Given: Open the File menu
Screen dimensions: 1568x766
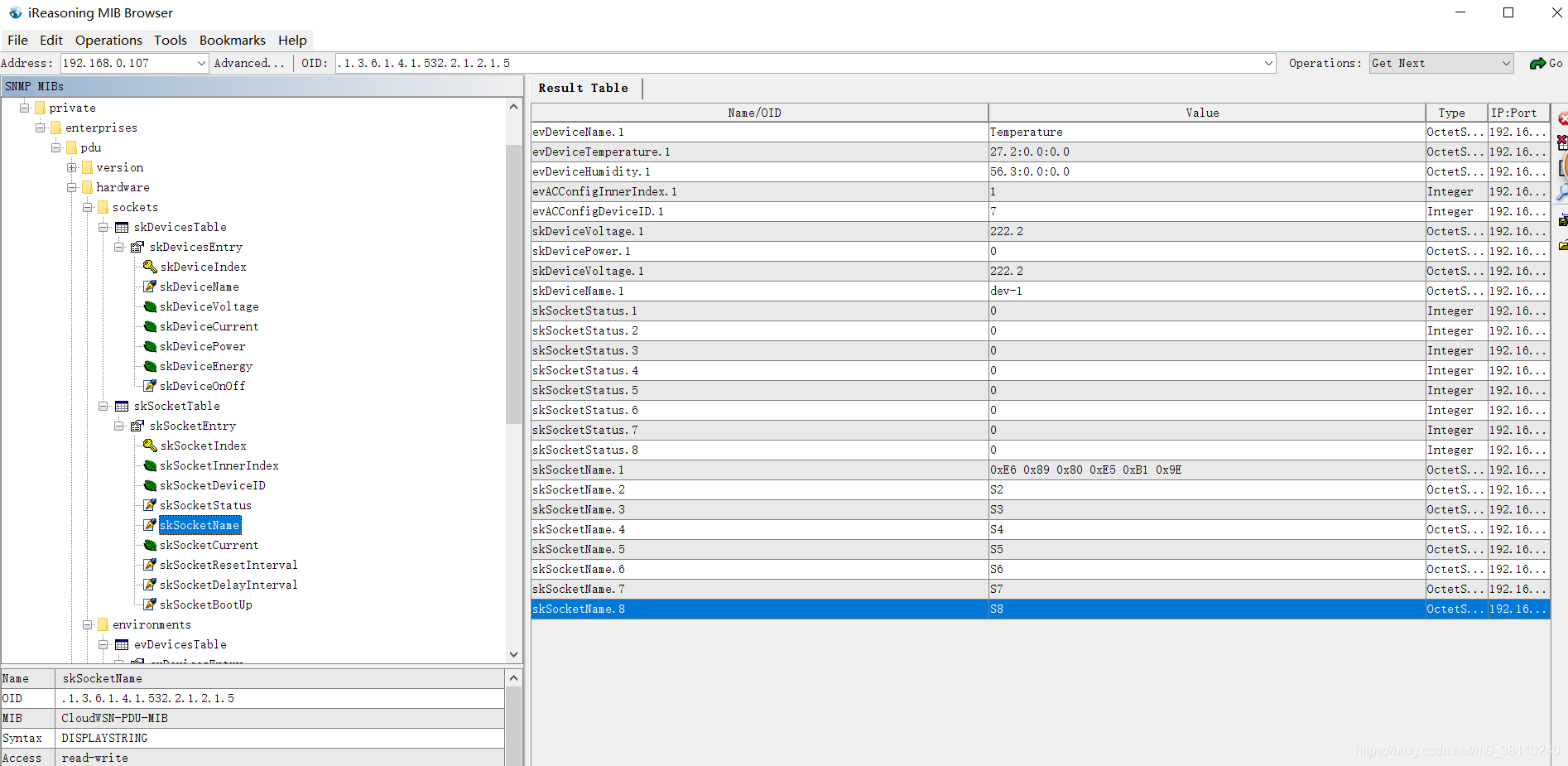Looking at the screenshot, I should pyautogui.click(x=17, y=40).
